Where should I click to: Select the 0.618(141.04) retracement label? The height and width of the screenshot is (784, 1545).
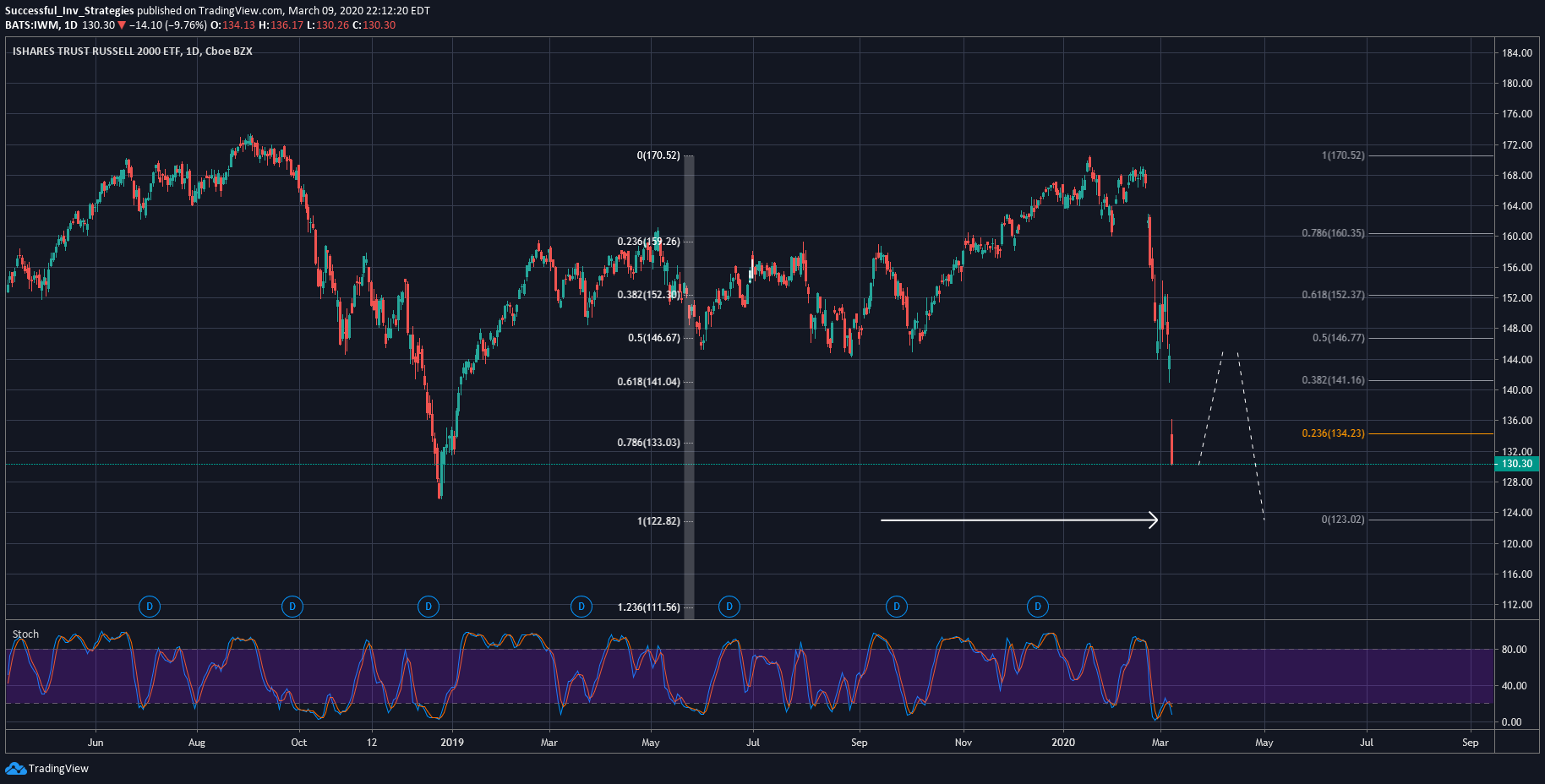point(648,382)
